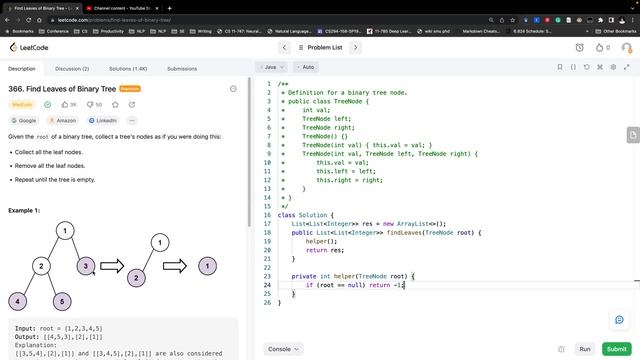640x360 pixels.
Task: Open the Bookmarks folder in bookmarks bar
Action: tap(19, 31)
